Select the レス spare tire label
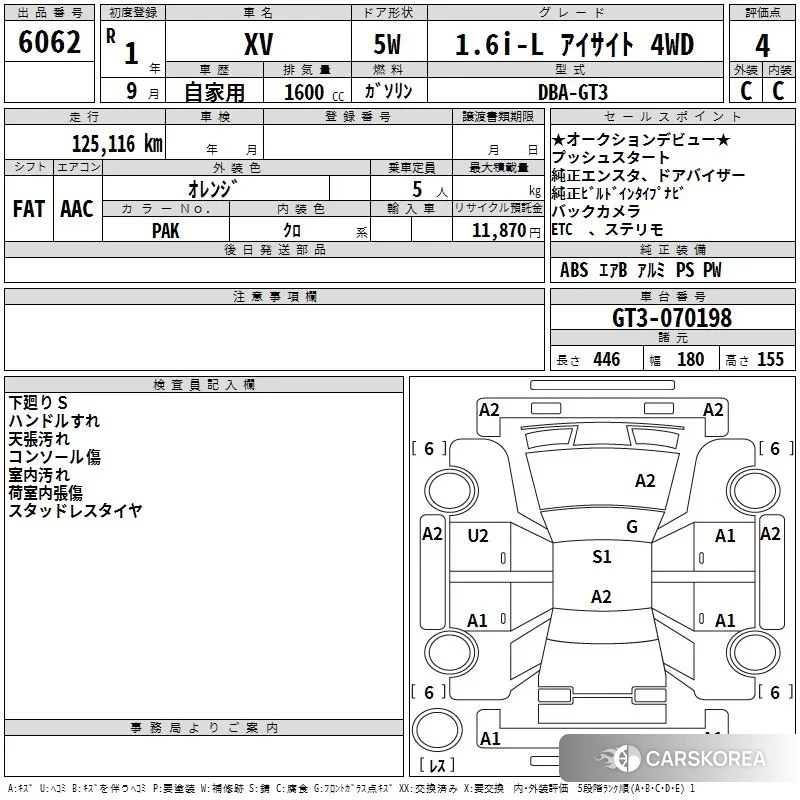The image size is (800, 800). click(x=437, y=765)
